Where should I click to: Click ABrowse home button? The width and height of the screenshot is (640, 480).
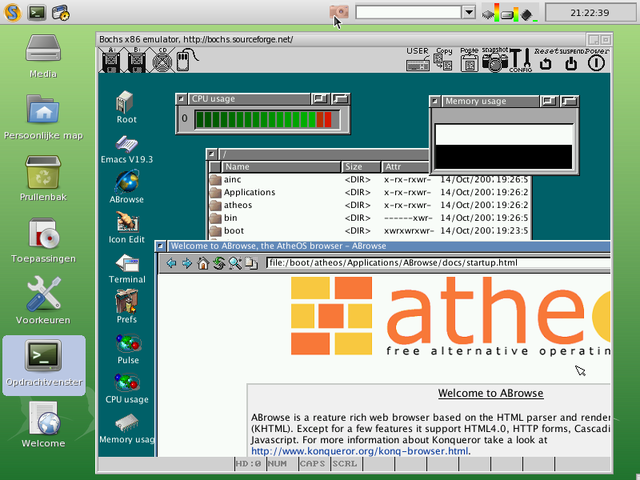203,263
